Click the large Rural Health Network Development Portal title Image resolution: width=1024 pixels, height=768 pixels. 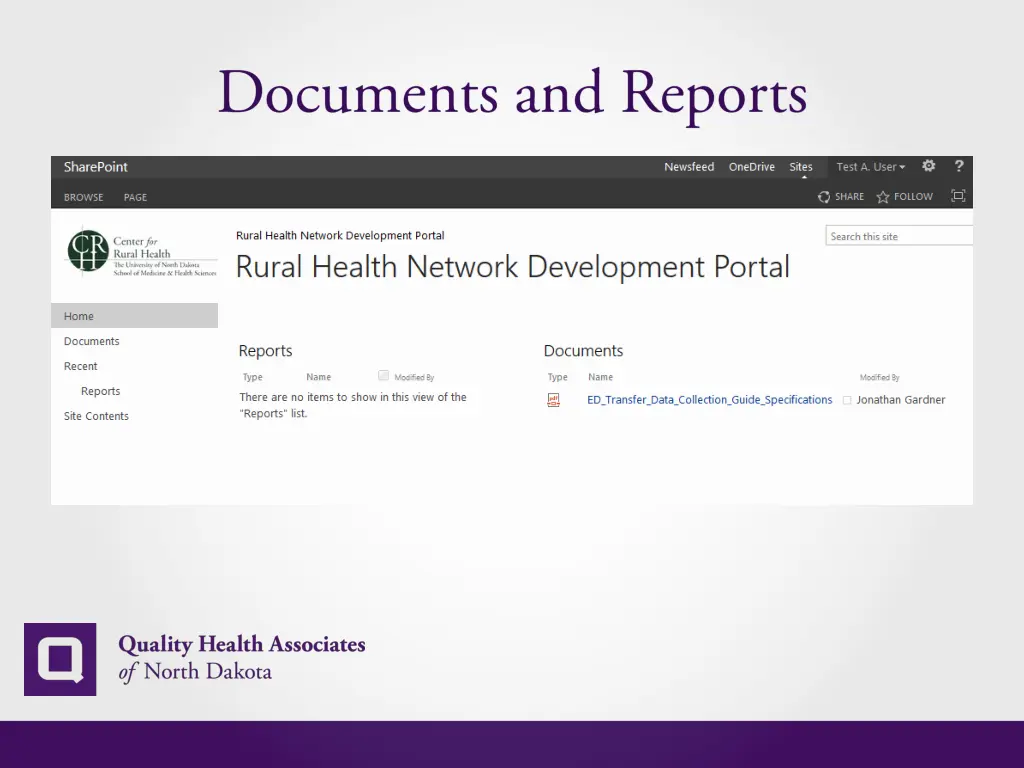(x=513, y=267)
